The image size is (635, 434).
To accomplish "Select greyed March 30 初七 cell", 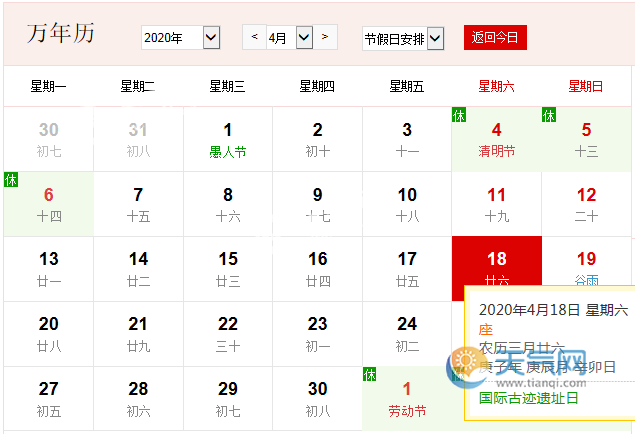I will pyautogui.click(x=49, y=139).
